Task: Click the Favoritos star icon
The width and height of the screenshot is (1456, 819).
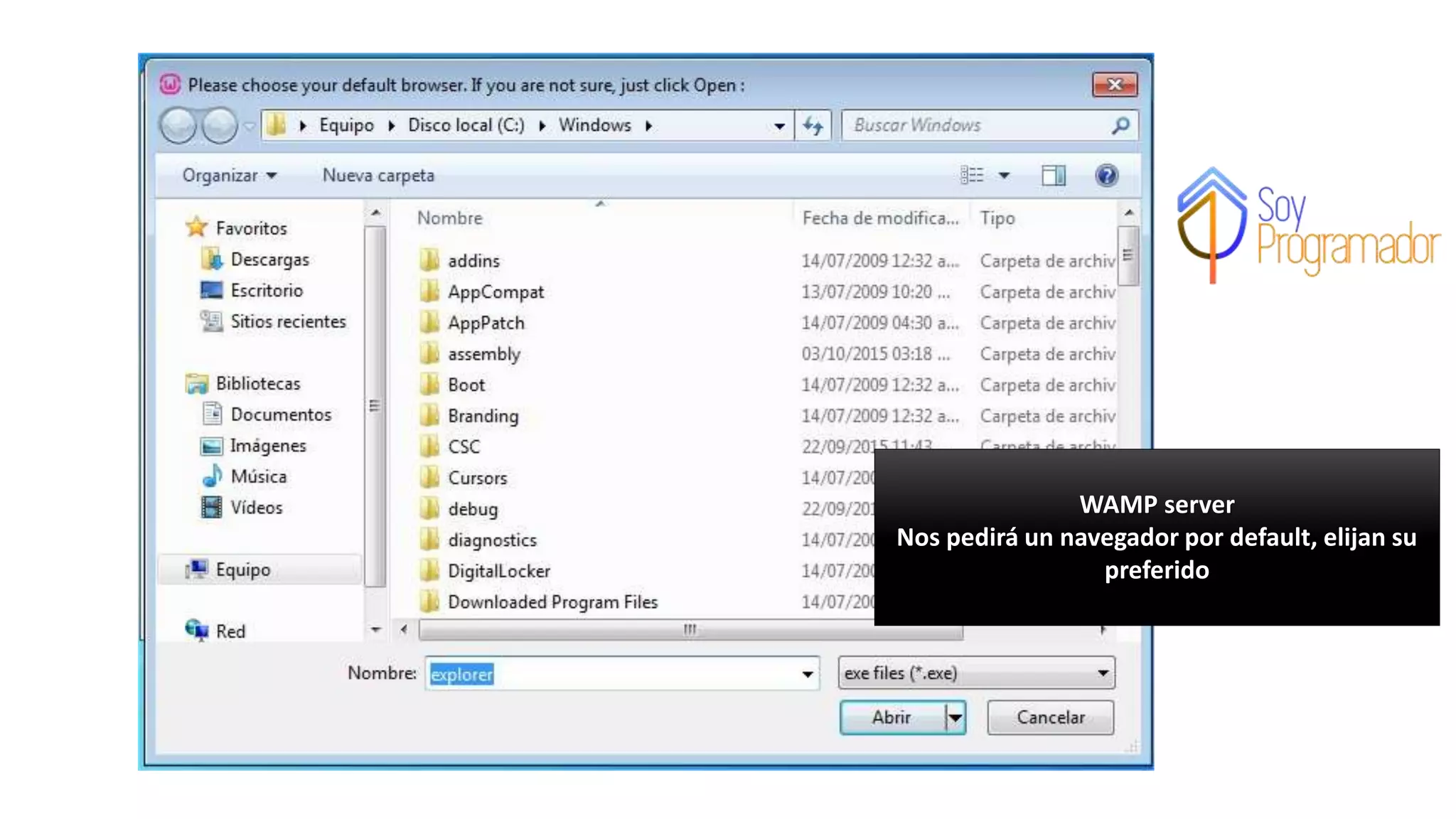Action: [196, 227]
